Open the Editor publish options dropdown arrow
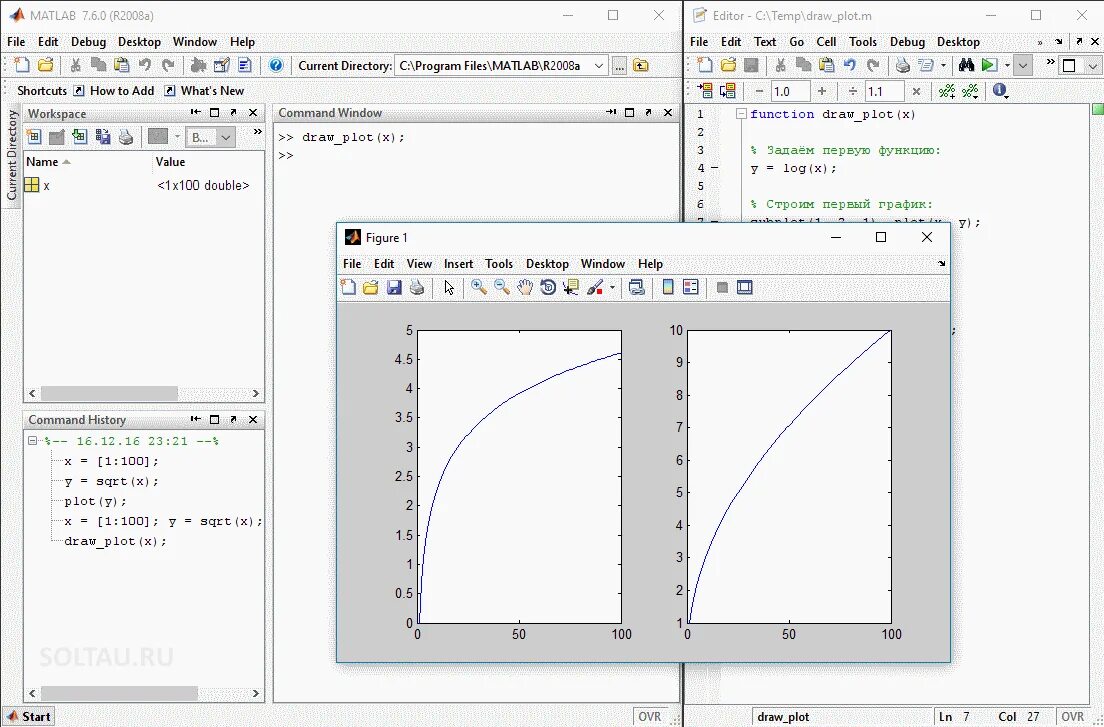Screen dimensions: 1104x727 point(943,65)
